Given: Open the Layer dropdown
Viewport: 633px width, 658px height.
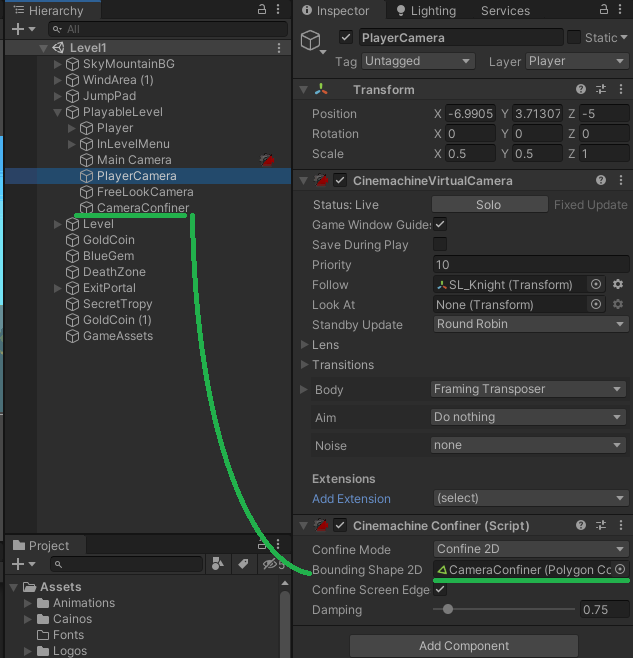Looking at the screenshot, I should (577, 61).
